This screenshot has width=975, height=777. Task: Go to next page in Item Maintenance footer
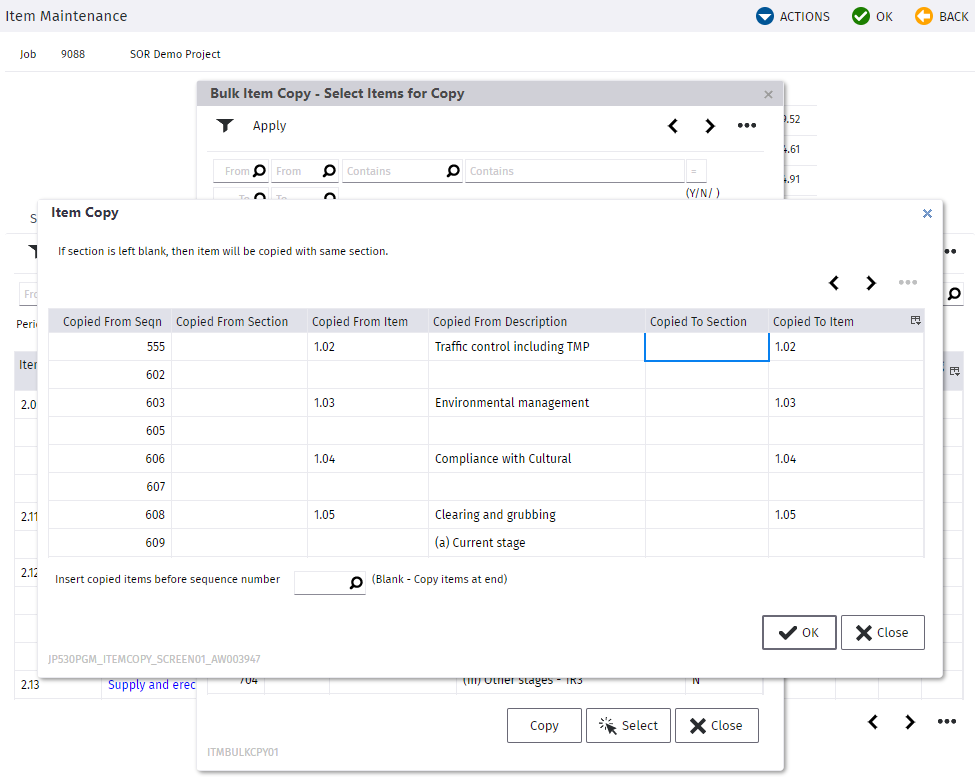pos(910,722)
